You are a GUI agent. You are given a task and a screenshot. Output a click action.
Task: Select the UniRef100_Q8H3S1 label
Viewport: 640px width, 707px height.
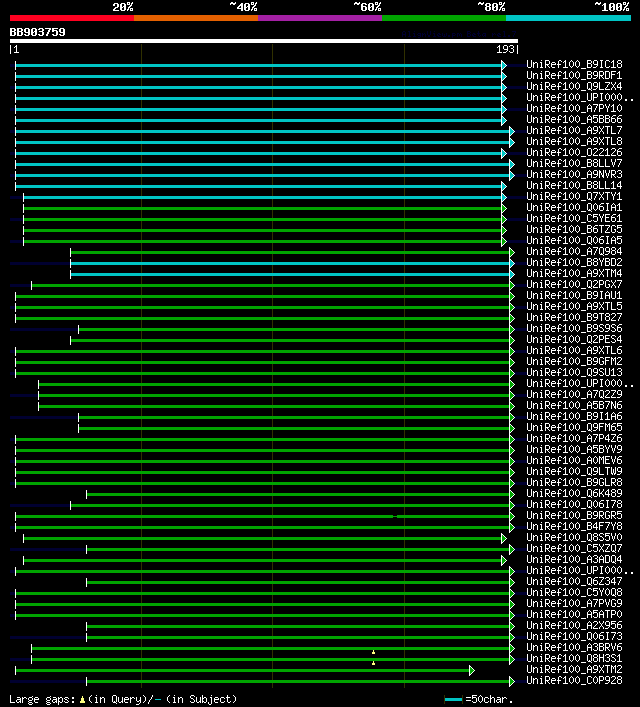tap(574, 658)
